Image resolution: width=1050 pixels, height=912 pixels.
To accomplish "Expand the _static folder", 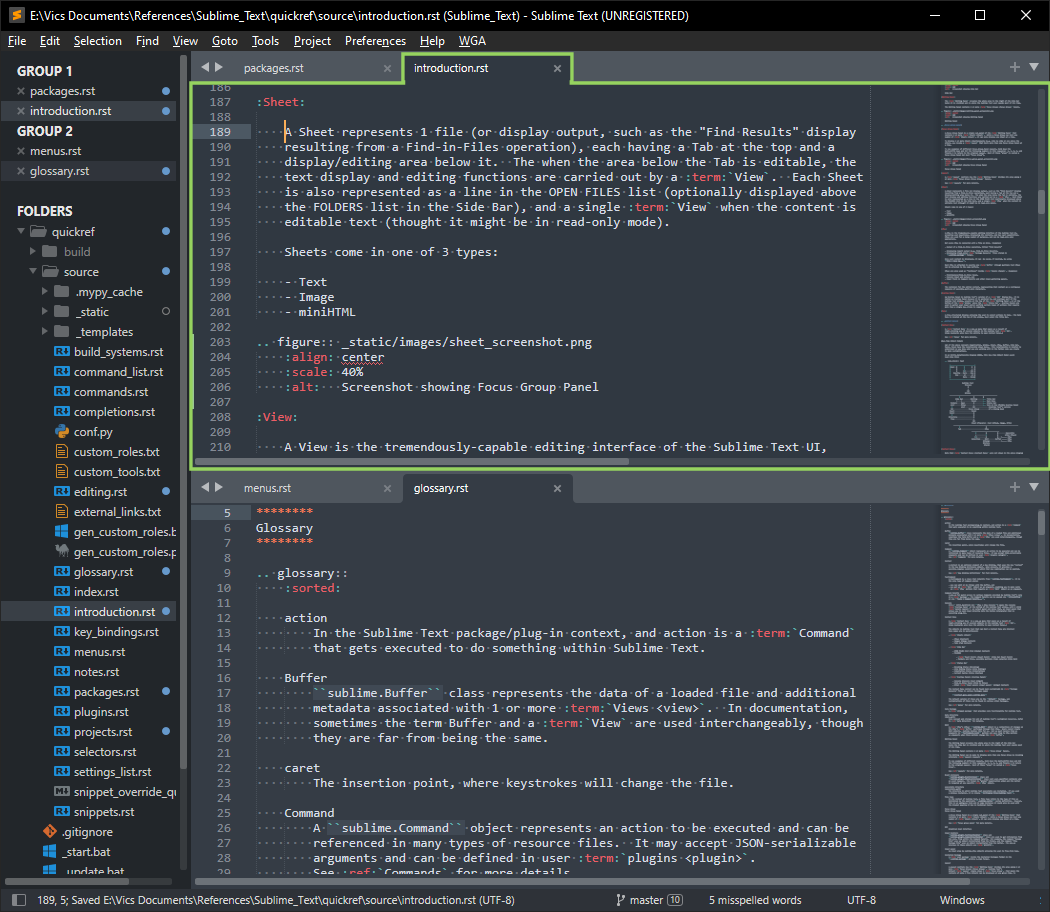I will point(46,312).
